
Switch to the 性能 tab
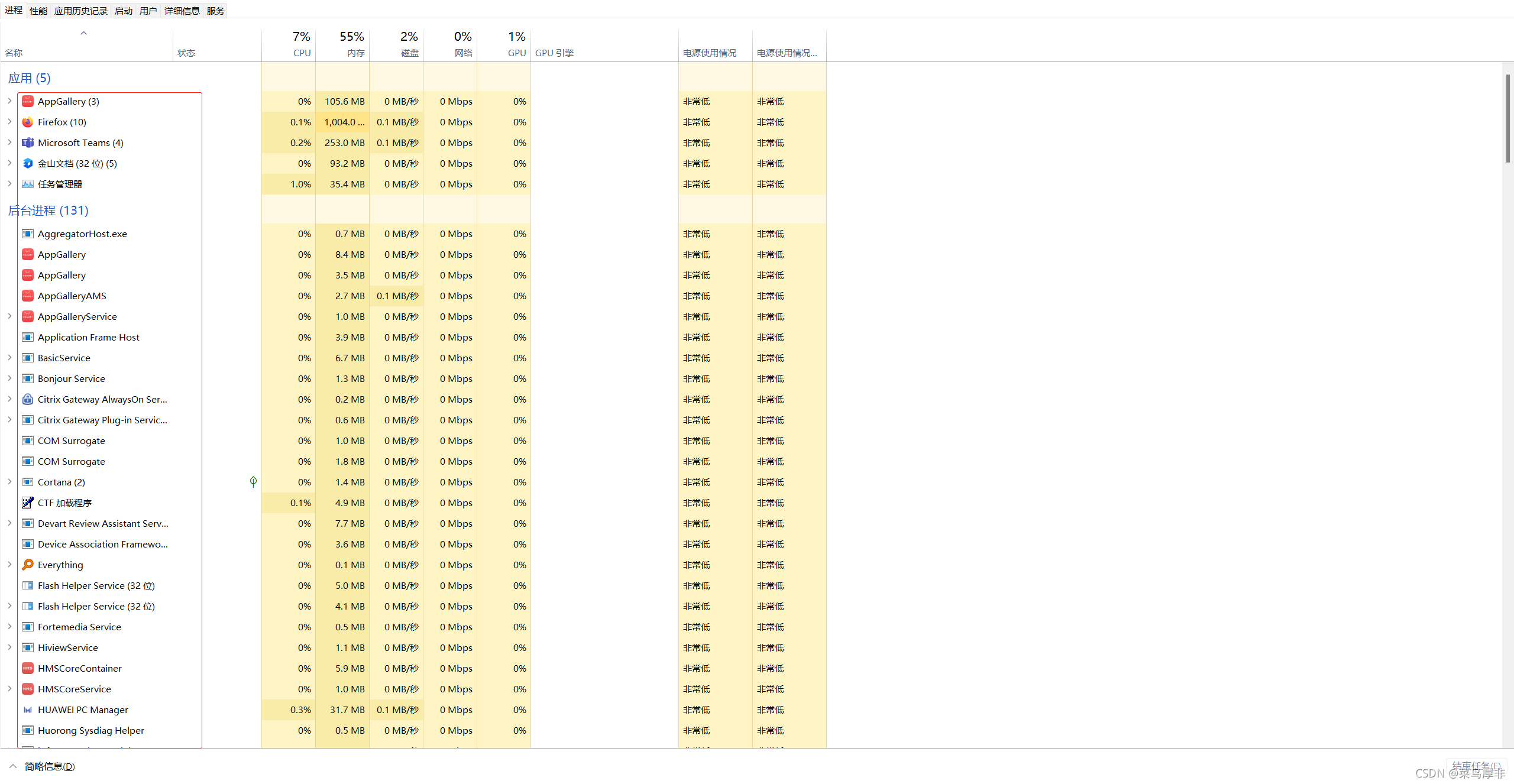click(38, 11)
